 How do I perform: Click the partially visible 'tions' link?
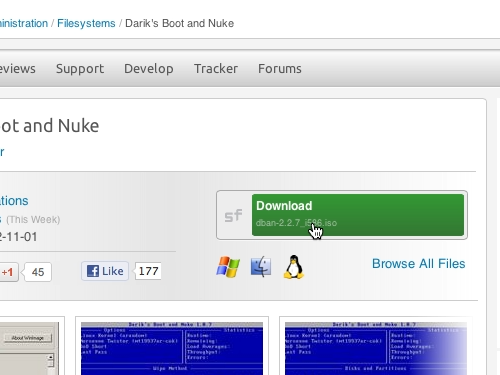click(14, 201)
